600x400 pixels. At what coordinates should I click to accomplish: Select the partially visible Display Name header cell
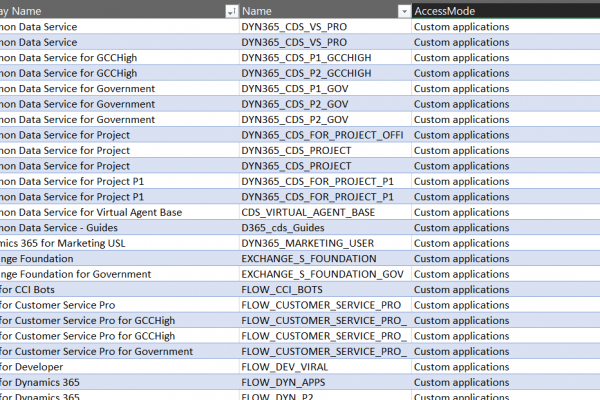tap(119, 11)
